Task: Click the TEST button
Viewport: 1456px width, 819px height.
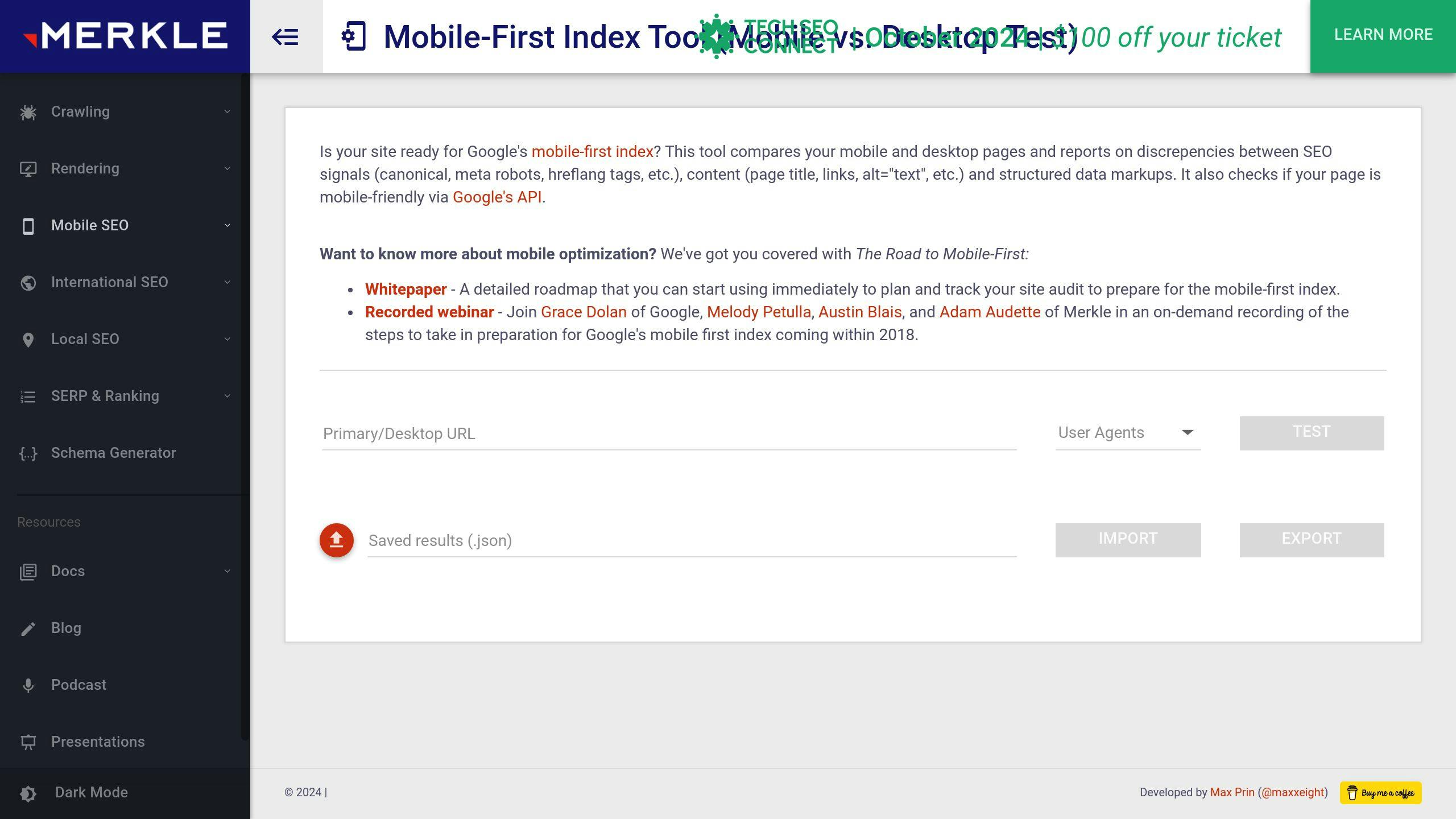Action: tap(1311, 432)
